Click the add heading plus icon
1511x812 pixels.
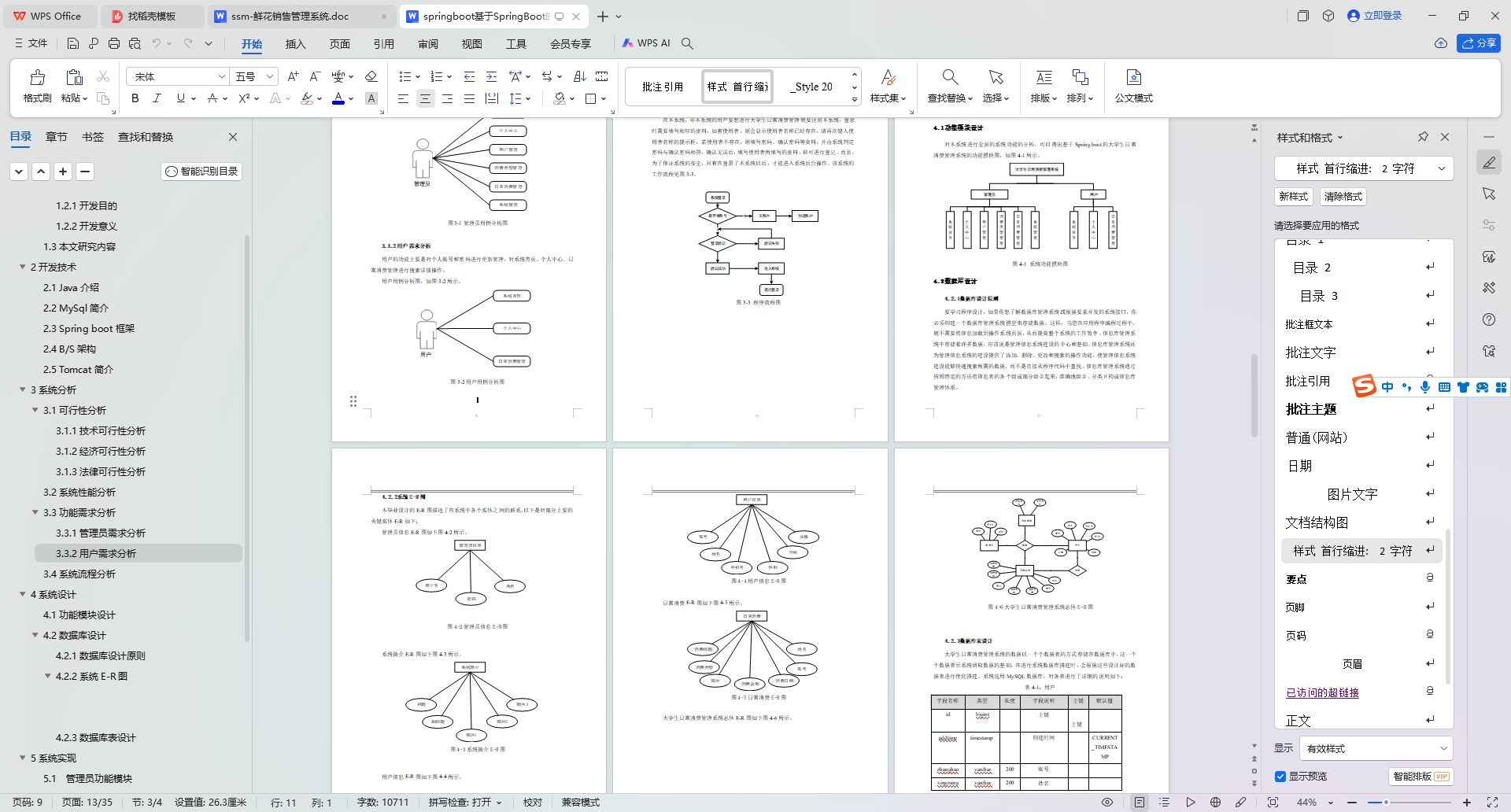[x=63, y=171]
